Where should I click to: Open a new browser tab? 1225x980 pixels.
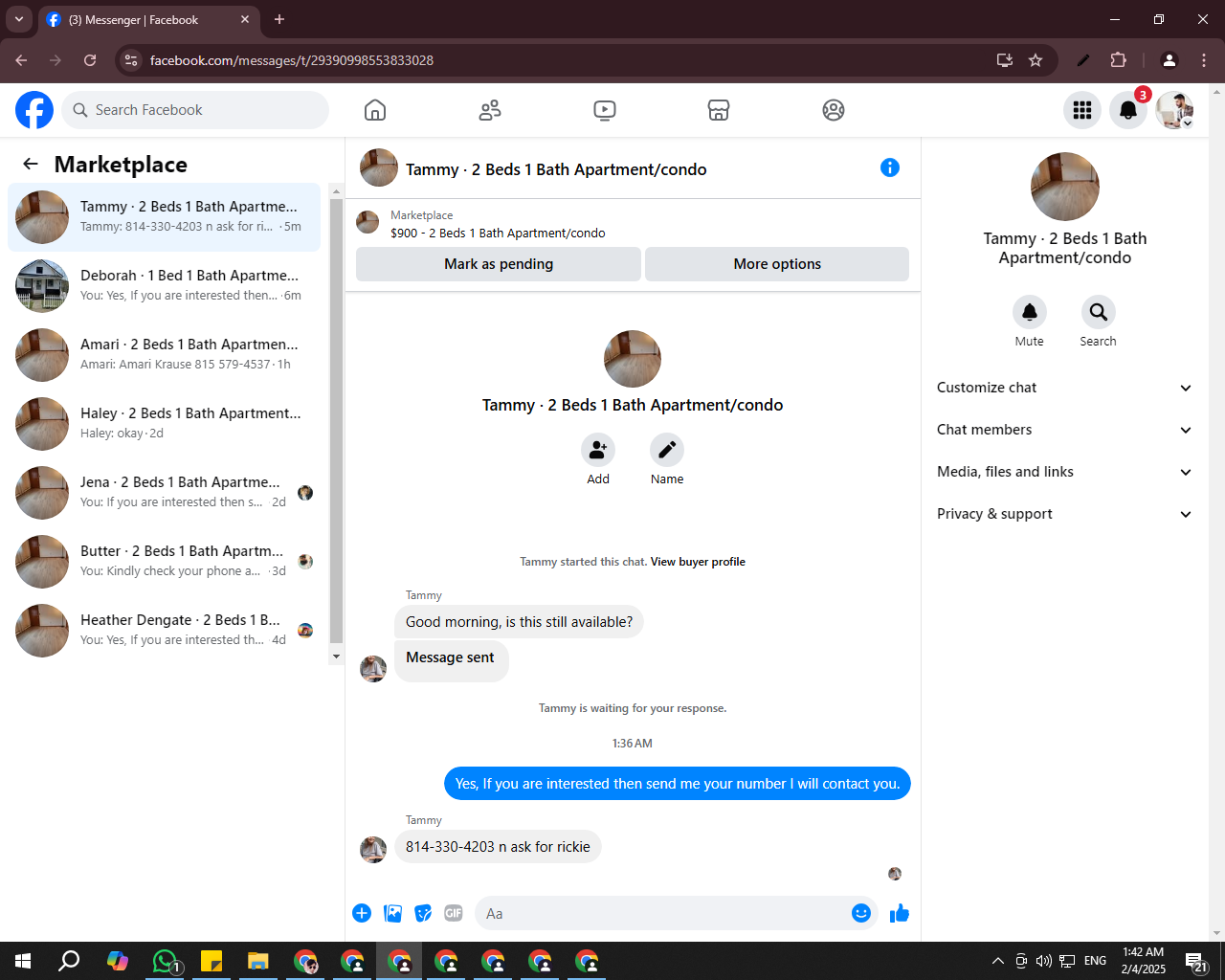pos(279,19)
